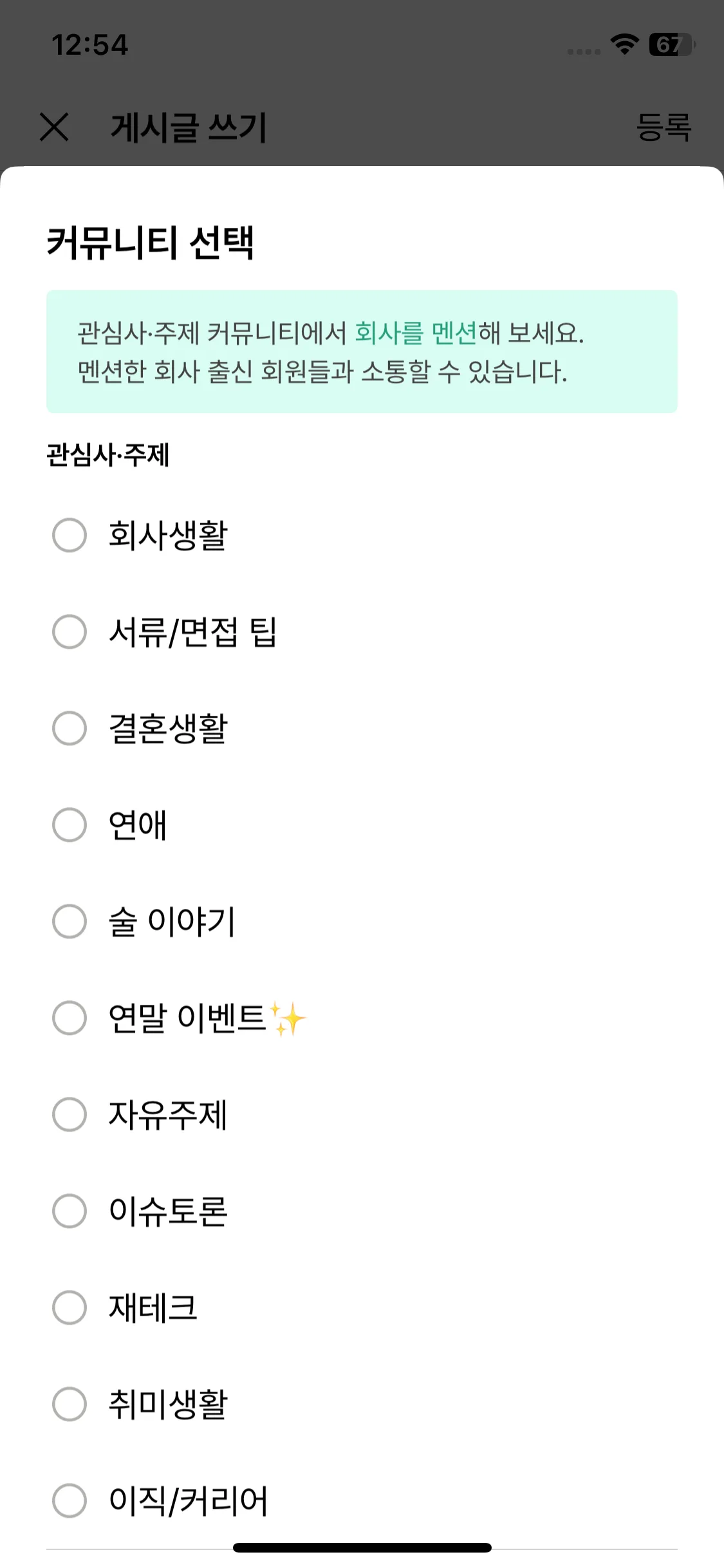
Task: Tap the green 회사를 멘션 link text
Action: (416, 333)
